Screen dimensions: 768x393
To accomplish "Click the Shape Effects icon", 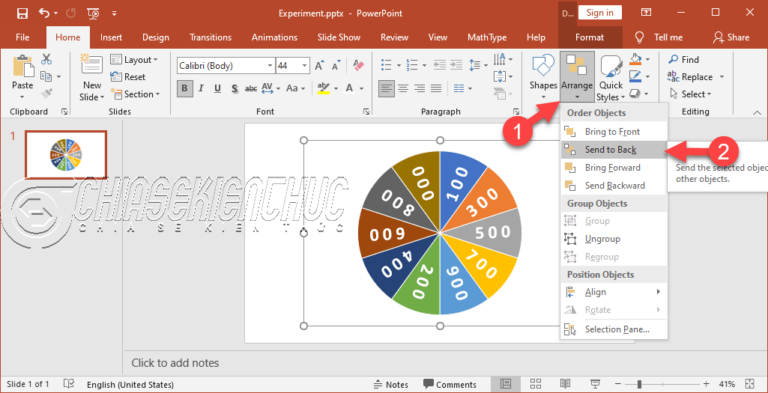I will pos(635,93).
